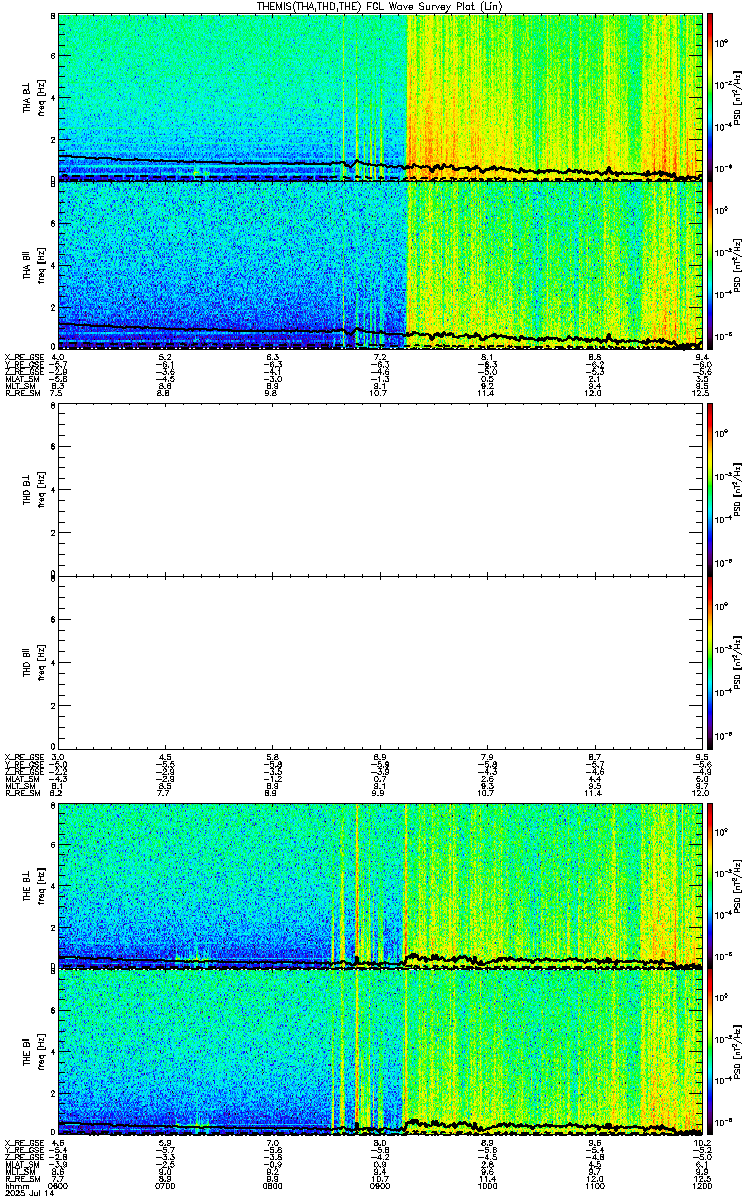Click the 'THA B⊥ freq [Hz]' axis label

click(33, 97)
